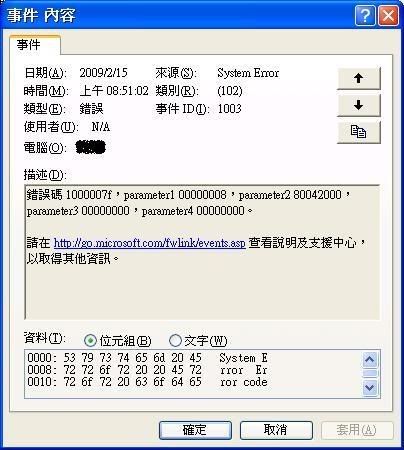Click the data box scroll-up arrow
This screenshot has height=450, width=404.
[370, 360]
